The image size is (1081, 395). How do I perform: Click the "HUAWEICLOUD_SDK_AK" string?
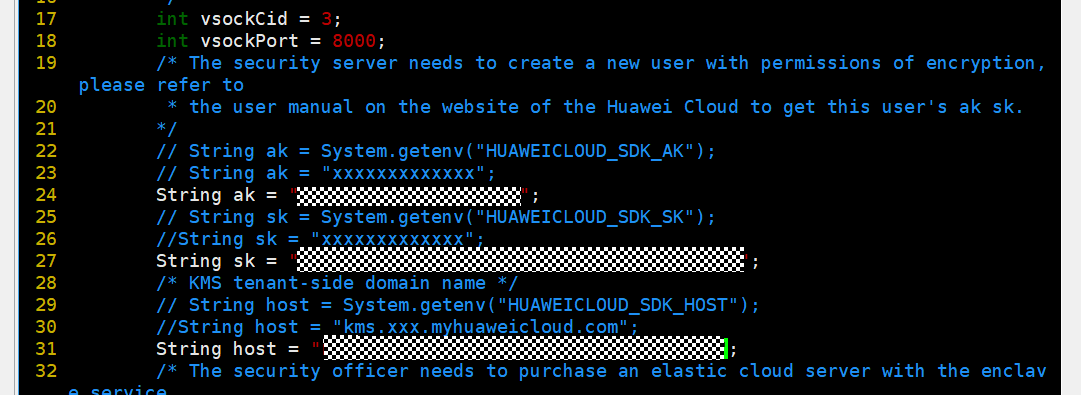coord(590,151)
